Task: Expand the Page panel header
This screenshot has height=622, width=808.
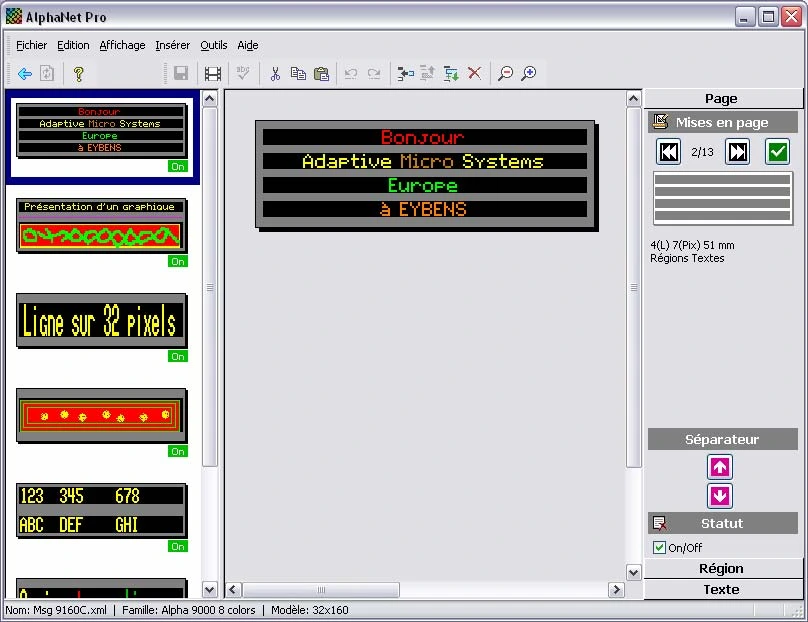Action: tap(723, 98)
